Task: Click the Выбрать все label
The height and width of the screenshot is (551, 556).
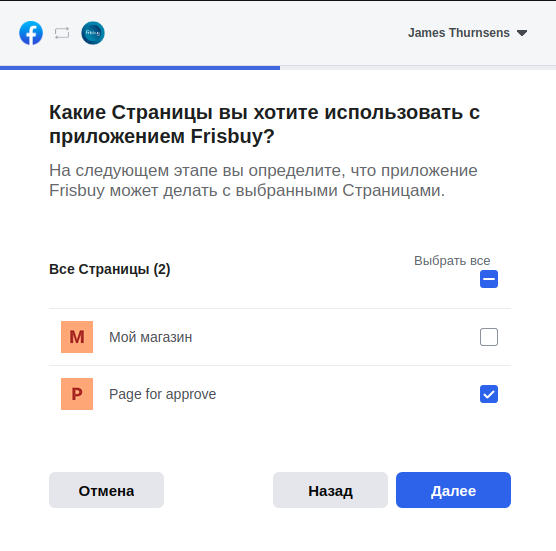Action: tap(452, 261)
